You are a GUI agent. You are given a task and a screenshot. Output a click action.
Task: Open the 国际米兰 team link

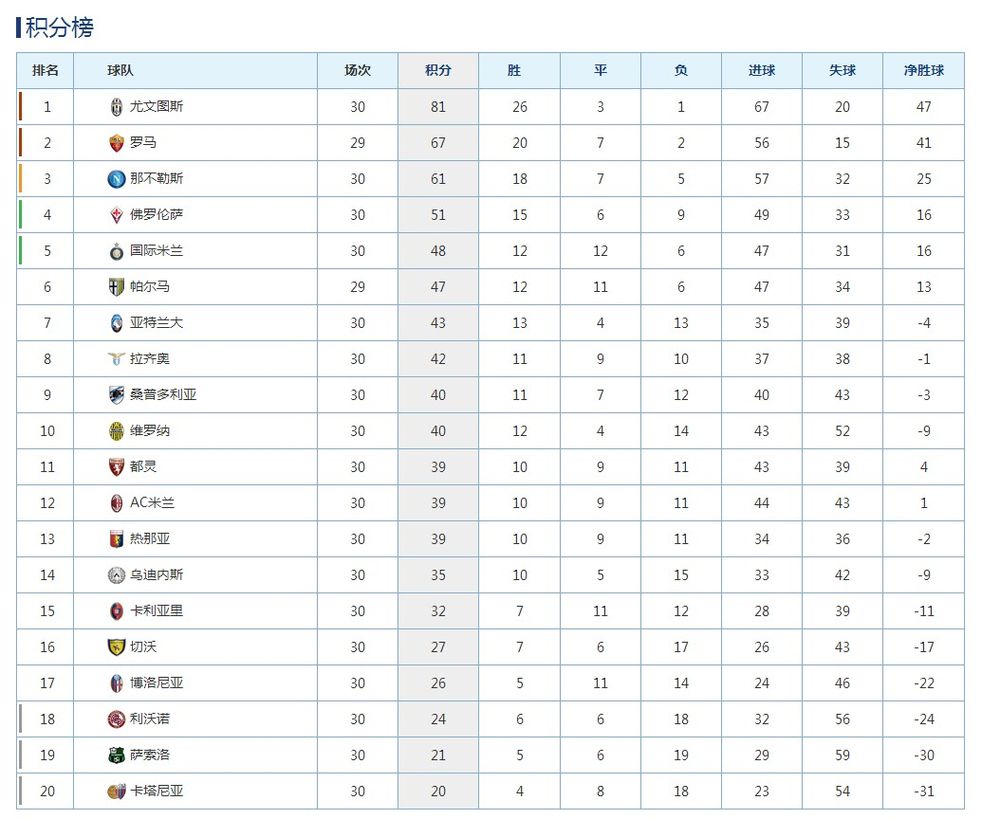pyautogui.click(x=156, y=251)
